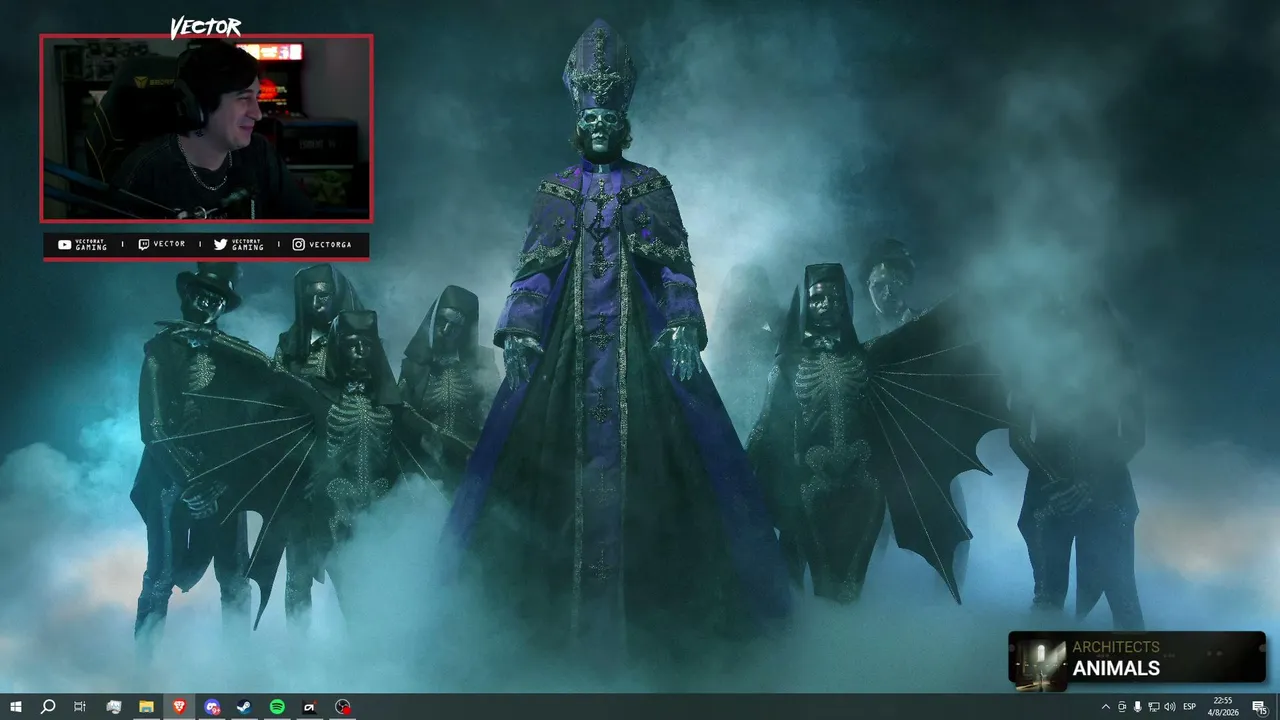This screenshot has height=720, width=1280.
Task: Open taskbar Search magnifier
Action: click(x=47, y=707)
